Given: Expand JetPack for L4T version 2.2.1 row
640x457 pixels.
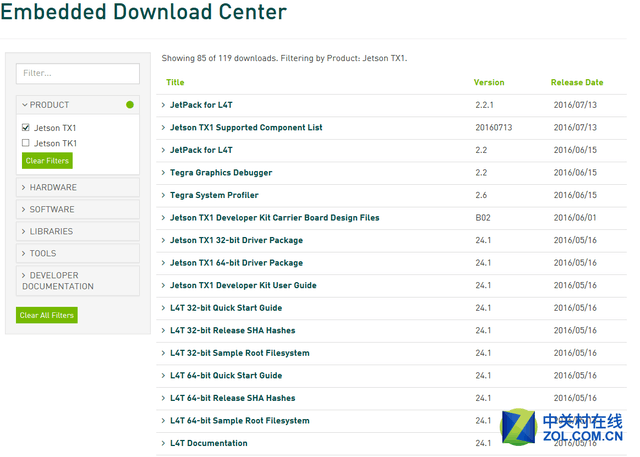Looking at the screenshot, I should point(391,105).
